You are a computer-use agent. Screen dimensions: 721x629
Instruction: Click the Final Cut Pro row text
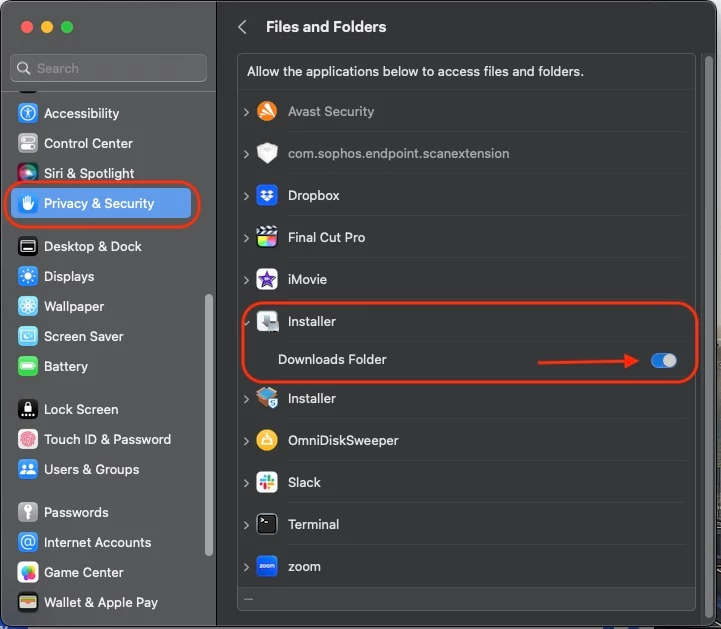326,237
